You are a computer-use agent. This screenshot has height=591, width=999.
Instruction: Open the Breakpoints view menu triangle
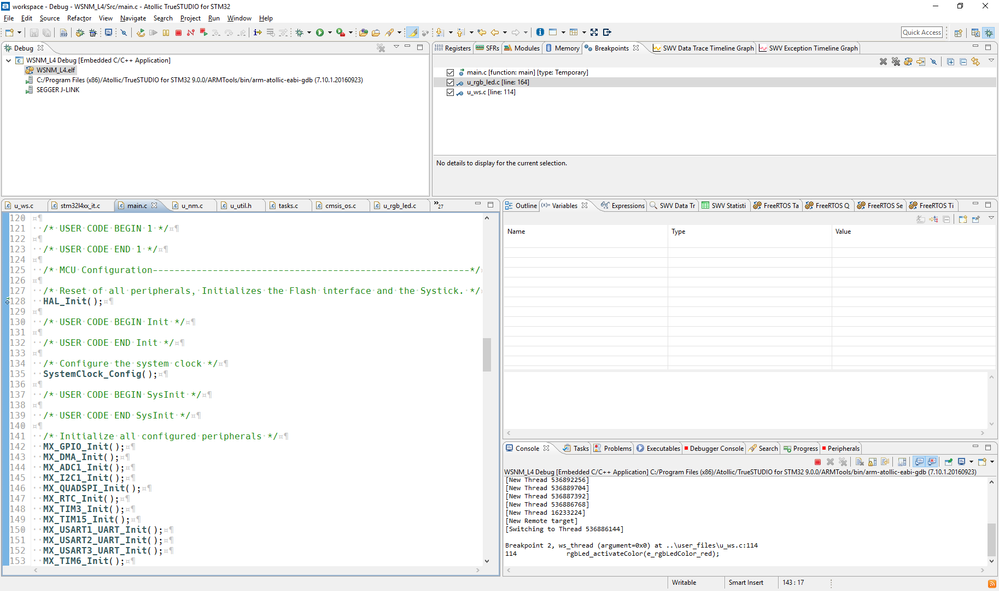pyautogui.click(x=991, y=61)
